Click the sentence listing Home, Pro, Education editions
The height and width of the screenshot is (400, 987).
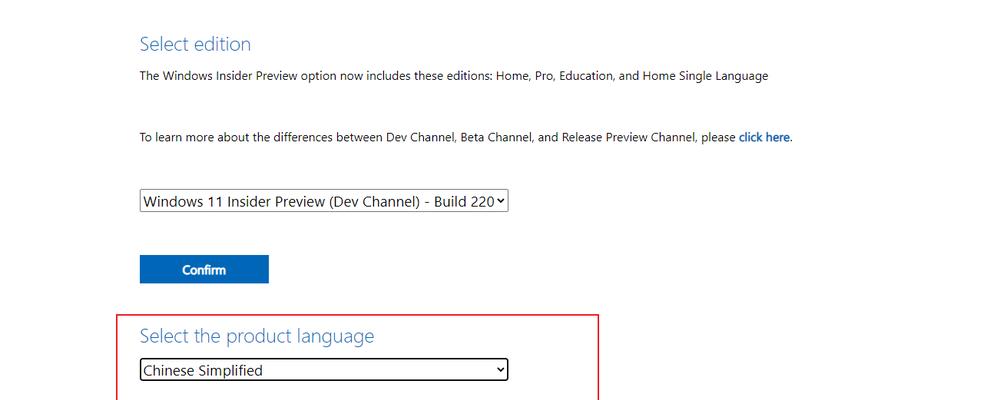[x=454, y=76]
